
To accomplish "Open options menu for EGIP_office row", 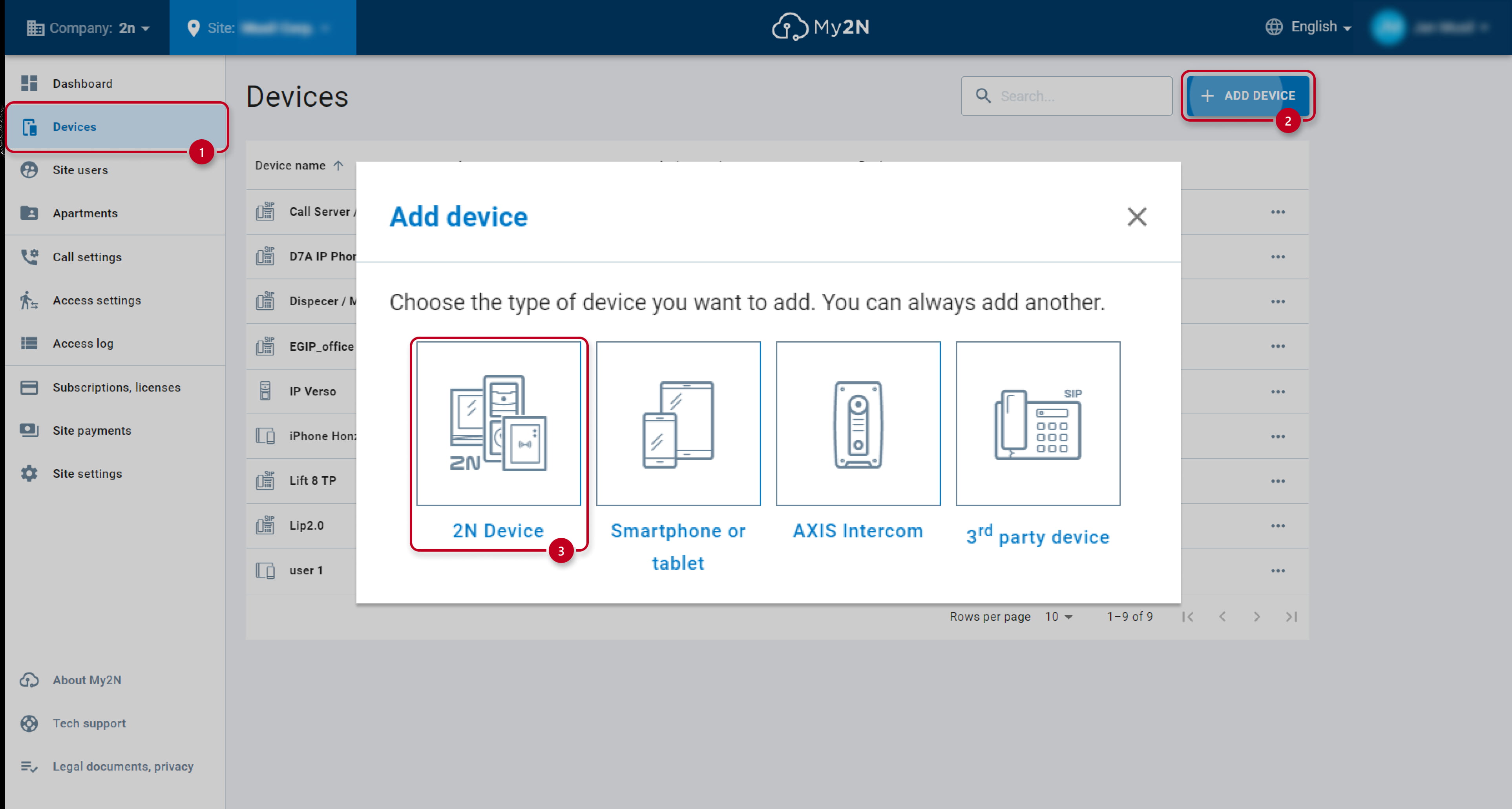I will (x=1278, y=346).
